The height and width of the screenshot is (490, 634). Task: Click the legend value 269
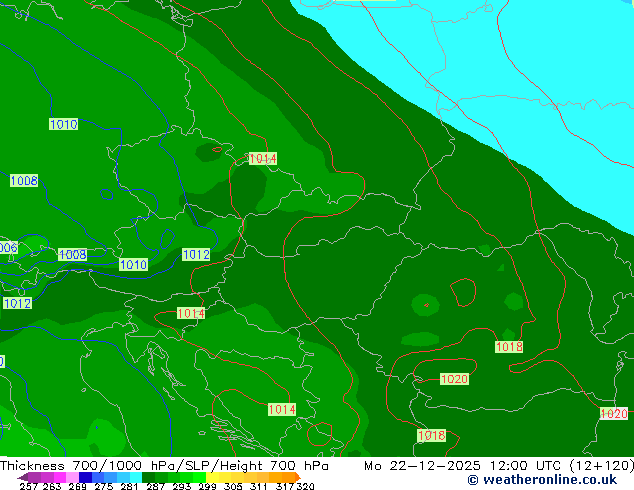click(77, 486)
